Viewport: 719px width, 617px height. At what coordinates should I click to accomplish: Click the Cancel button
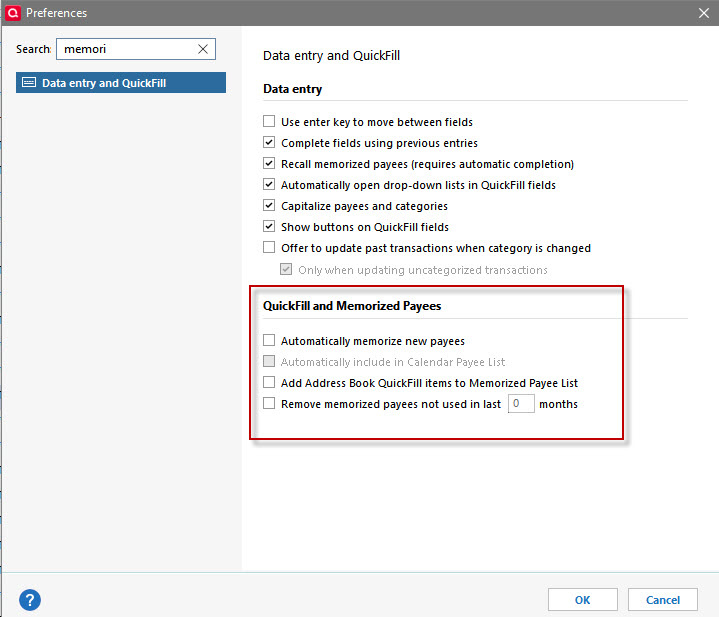click(663, 600)
